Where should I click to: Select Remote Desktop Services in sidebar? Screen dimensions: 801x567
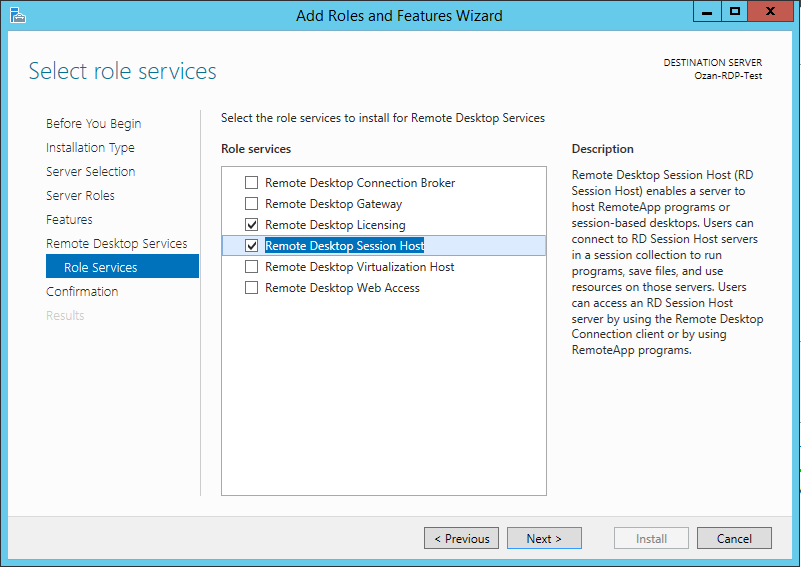tap(116, 244)
